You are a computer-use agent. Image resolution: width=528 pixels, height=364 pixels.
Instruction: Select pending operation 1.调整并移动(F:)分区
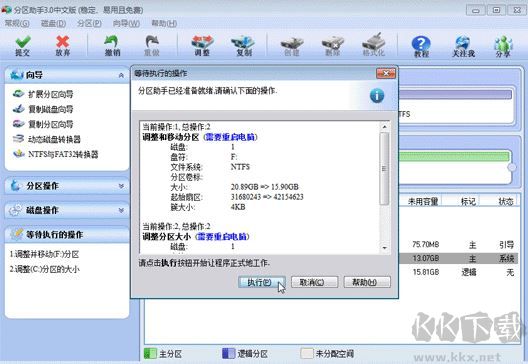click(44, 254)
